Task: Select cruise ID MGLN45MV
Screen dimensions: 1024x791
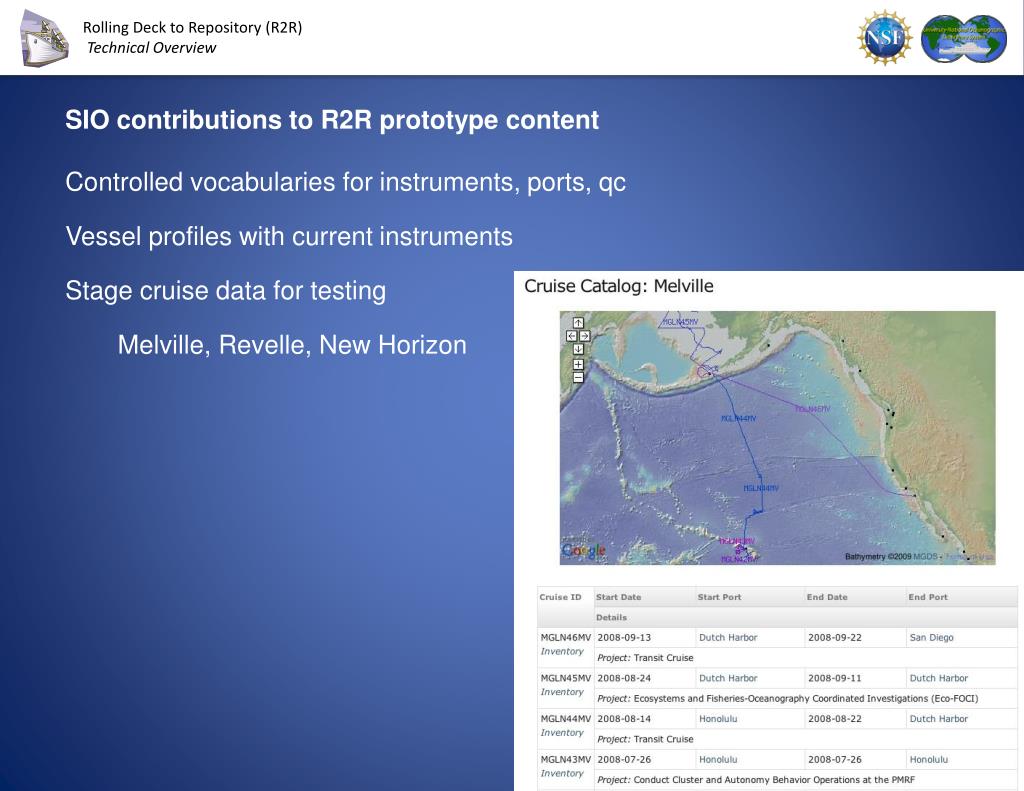Action: pyautogui.click(x=566, y=678)
